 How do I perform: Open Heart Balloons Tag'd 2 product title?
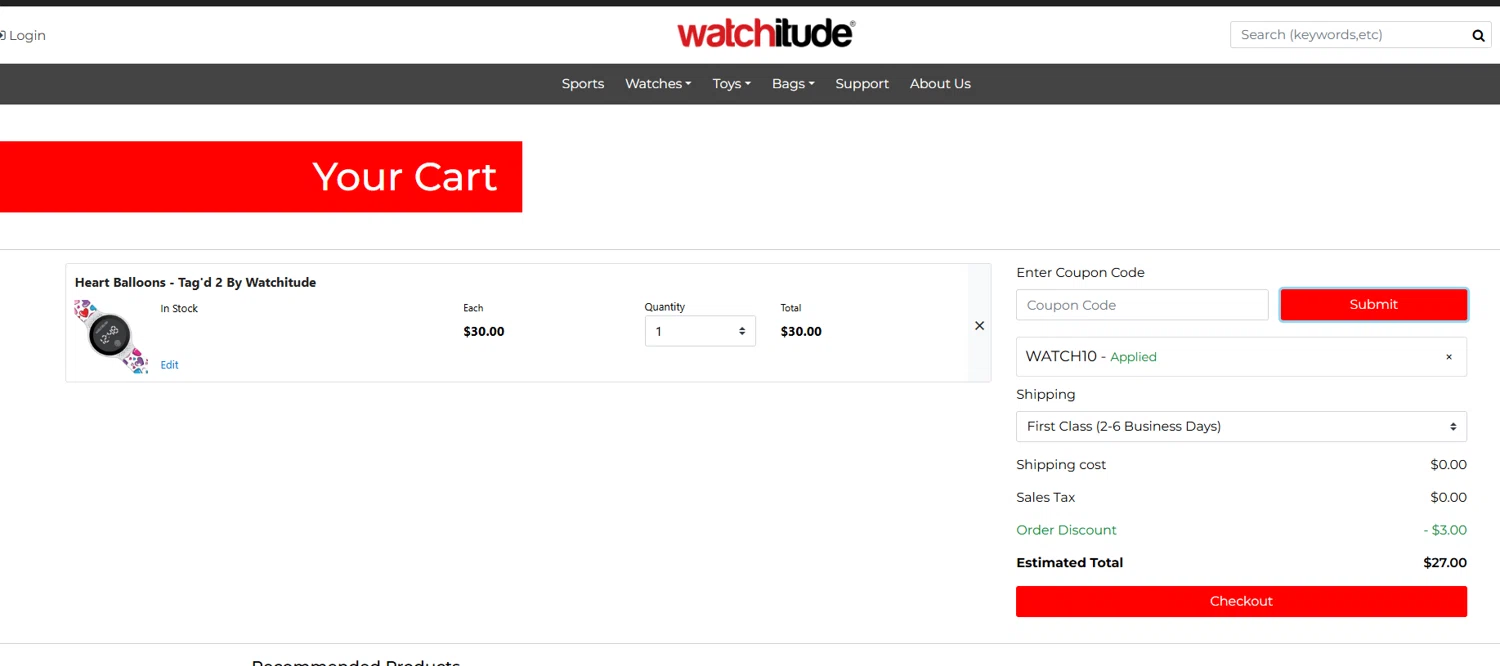(x=195, y=283)
